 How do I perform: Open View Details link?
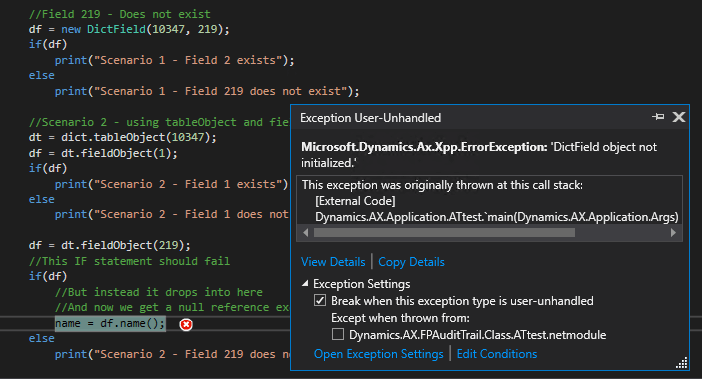333,262
